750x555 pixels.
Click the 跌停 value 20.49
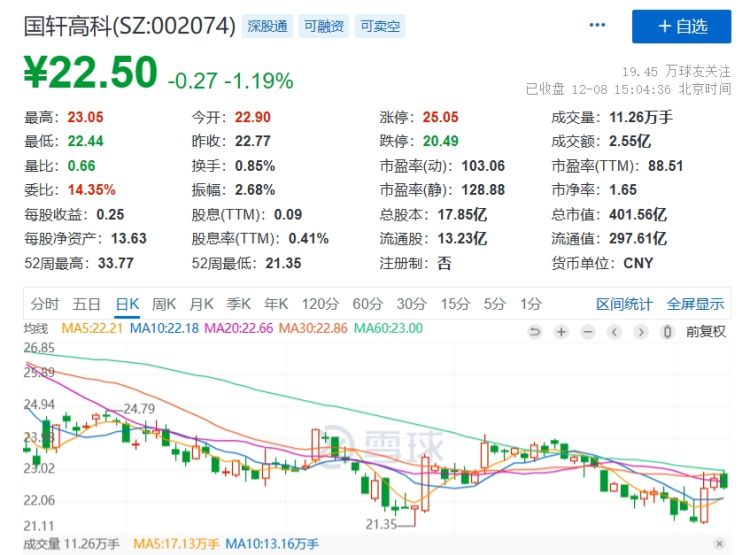(441, 141)
